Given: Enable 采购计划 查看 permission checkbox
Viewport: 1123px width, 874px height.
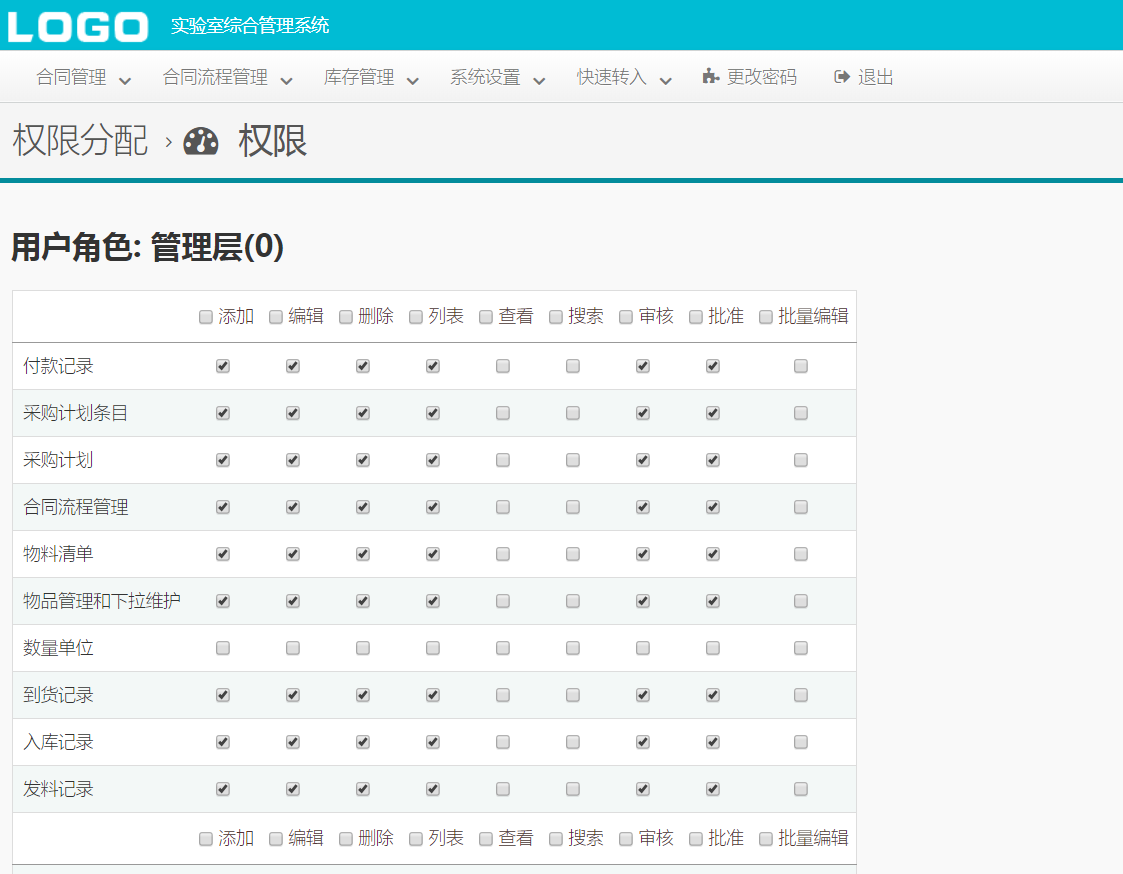Looking at the screenshot, I should (503, 460).
